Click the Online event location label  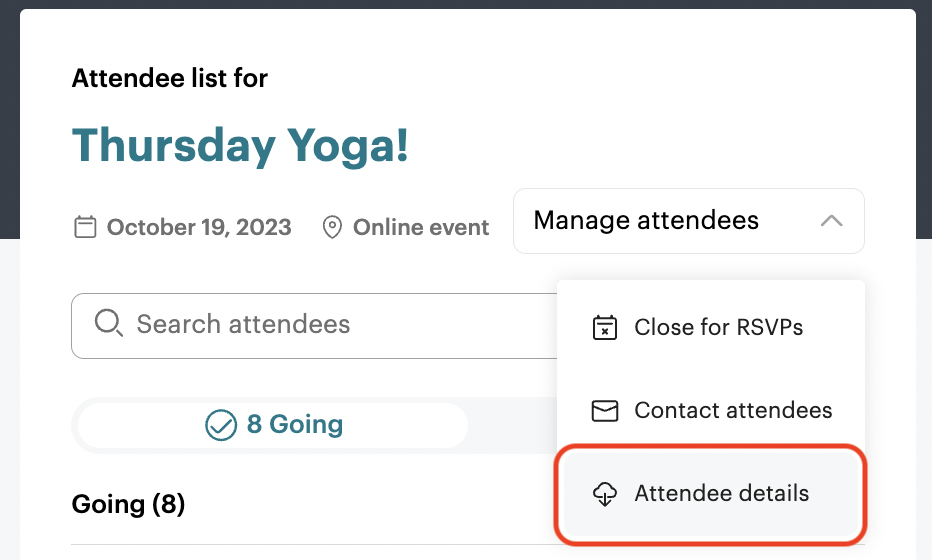point(421,227)
